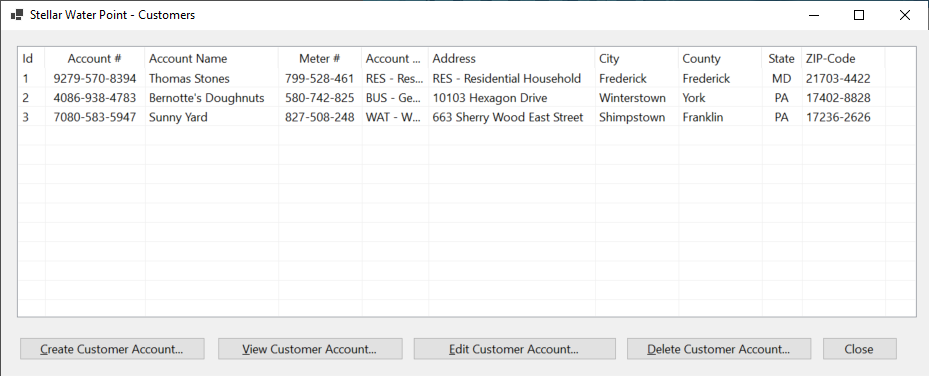Click the 'WAT - W...' account type cell
Viewport: 929px width, 376px height.
pos(394,117)
